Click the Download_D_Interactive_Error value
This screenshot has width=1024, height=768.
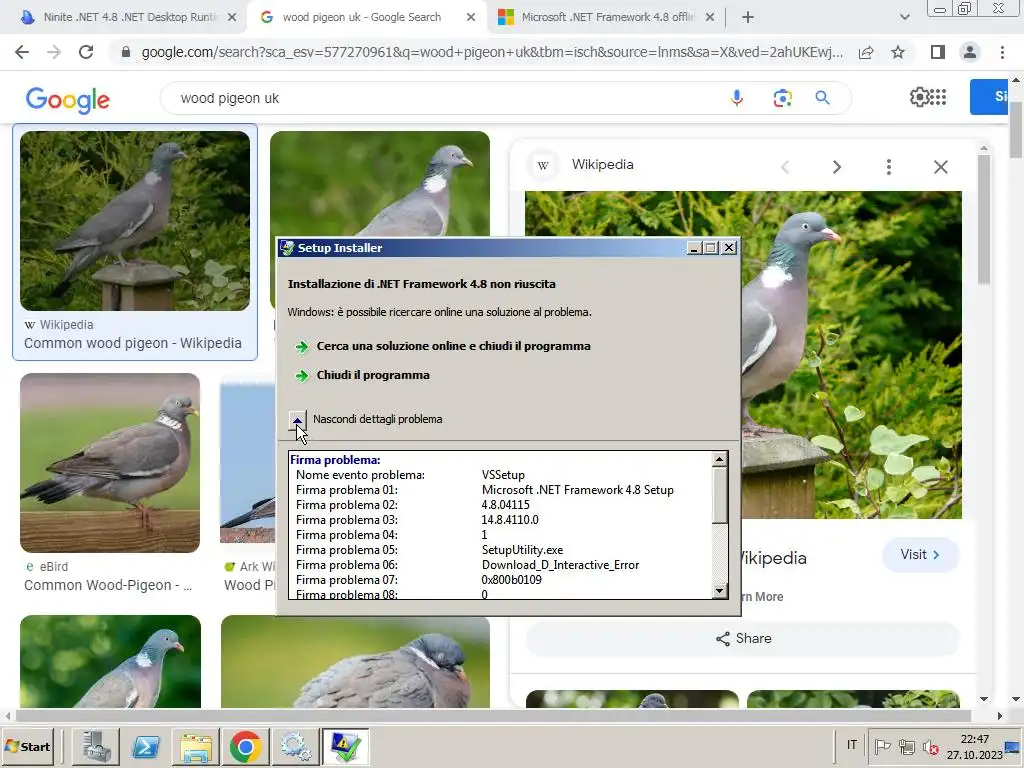[560, 566]
